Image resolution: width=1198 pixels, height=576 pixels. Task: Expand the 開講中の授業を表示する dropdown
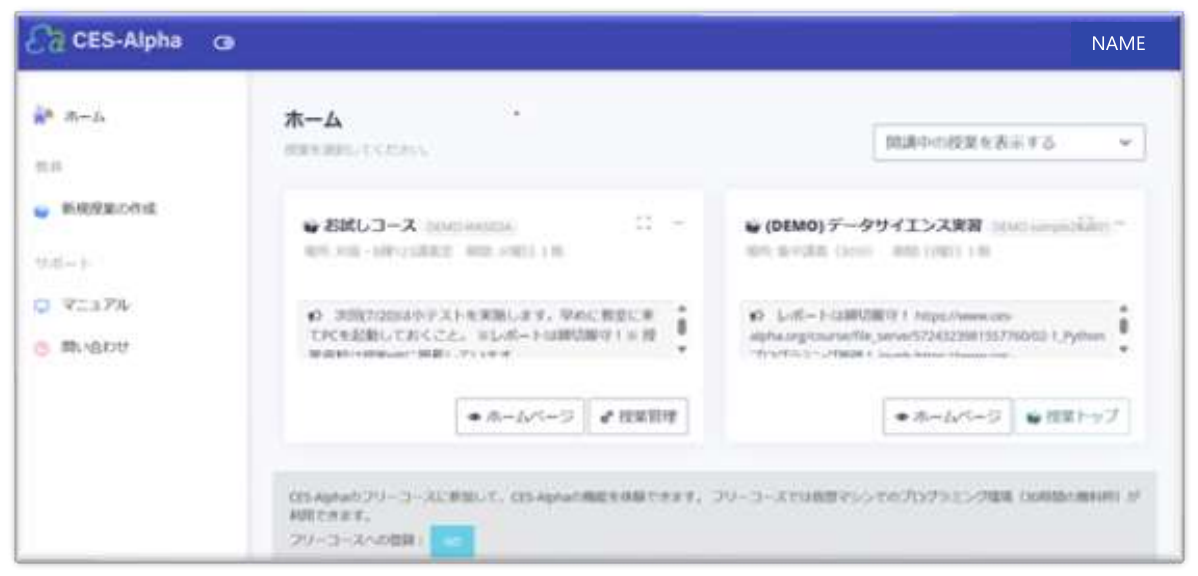point(1009,143)
